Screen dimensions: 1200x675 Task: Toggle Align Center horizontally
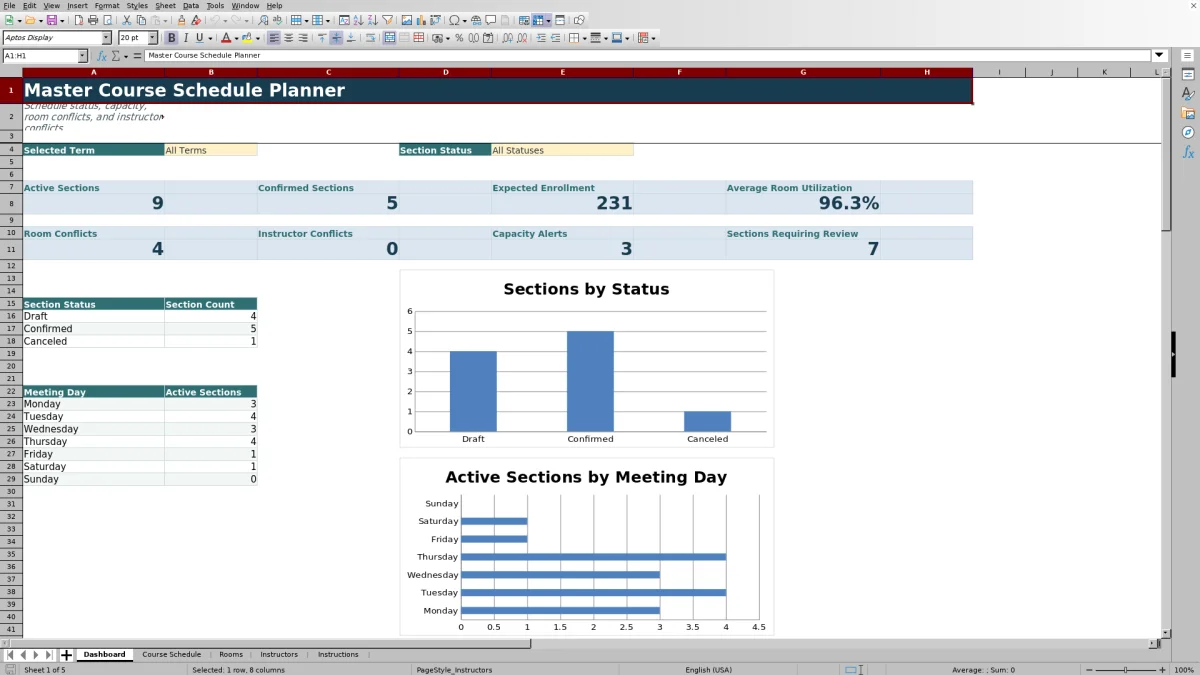point(289,38)
